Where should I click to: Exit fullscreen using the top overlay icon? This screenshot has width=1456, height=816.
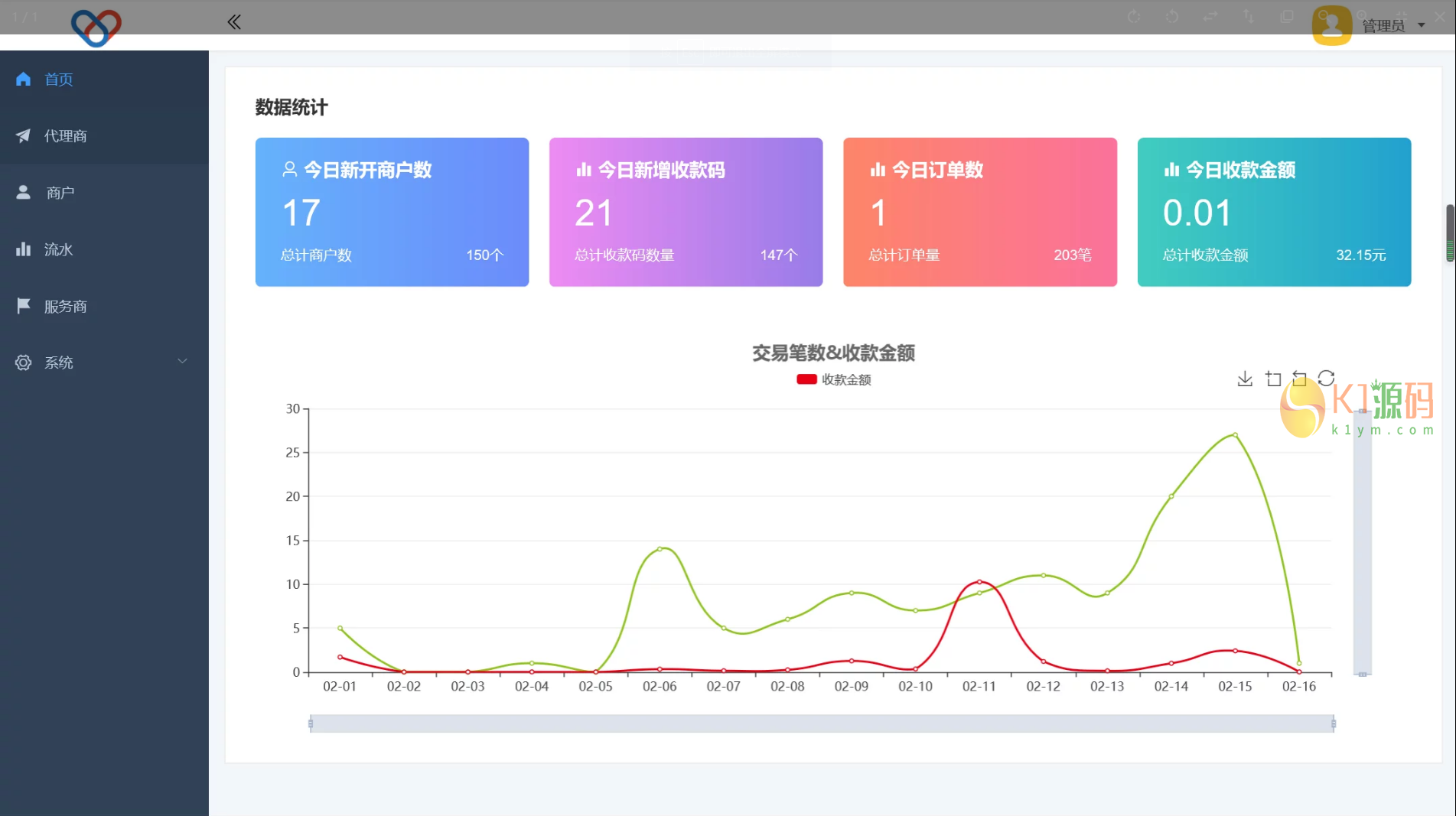point(1402,16)
